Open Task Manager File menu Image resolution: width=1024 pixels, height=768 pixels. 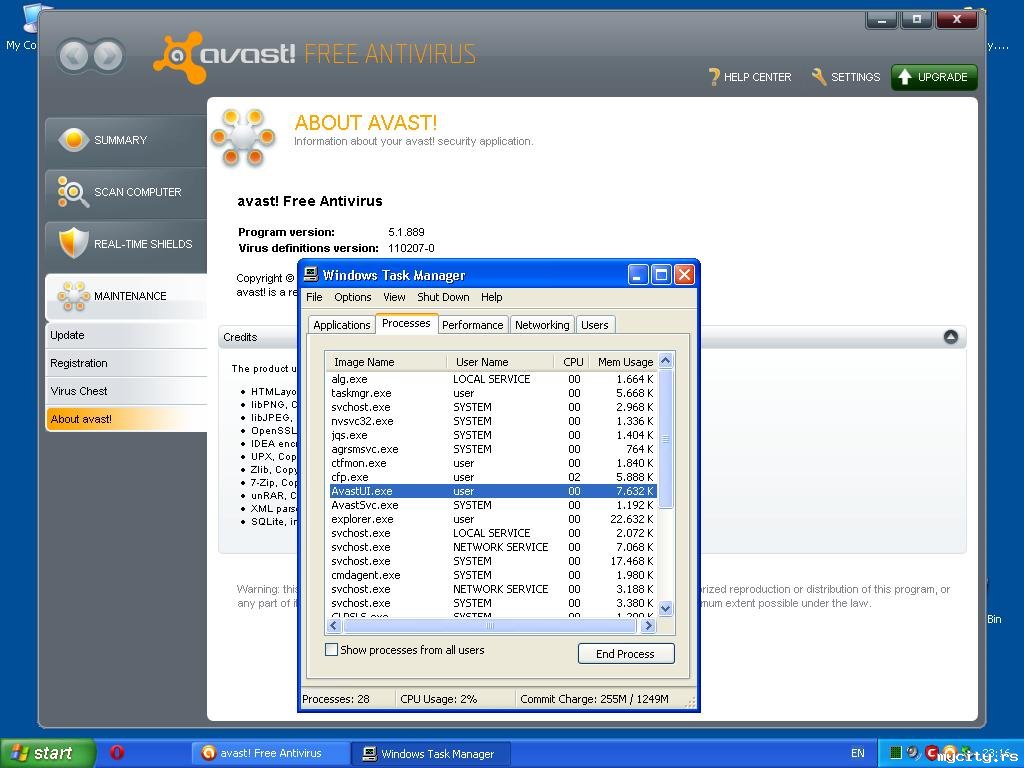point(314,297)
